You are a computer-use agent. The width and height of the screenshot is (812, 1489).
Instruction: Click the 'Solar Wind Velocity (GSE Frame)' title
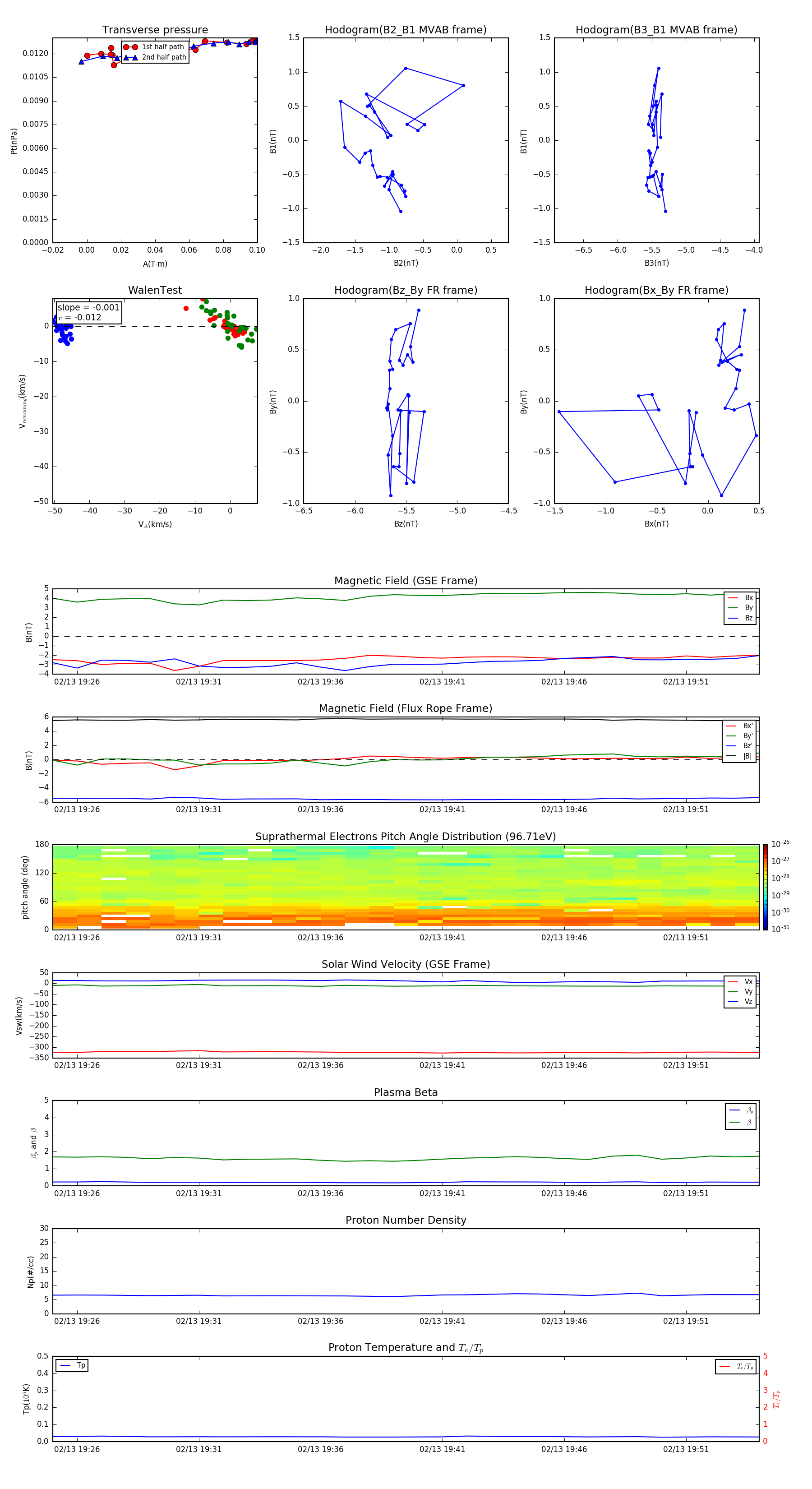(406, 964)
